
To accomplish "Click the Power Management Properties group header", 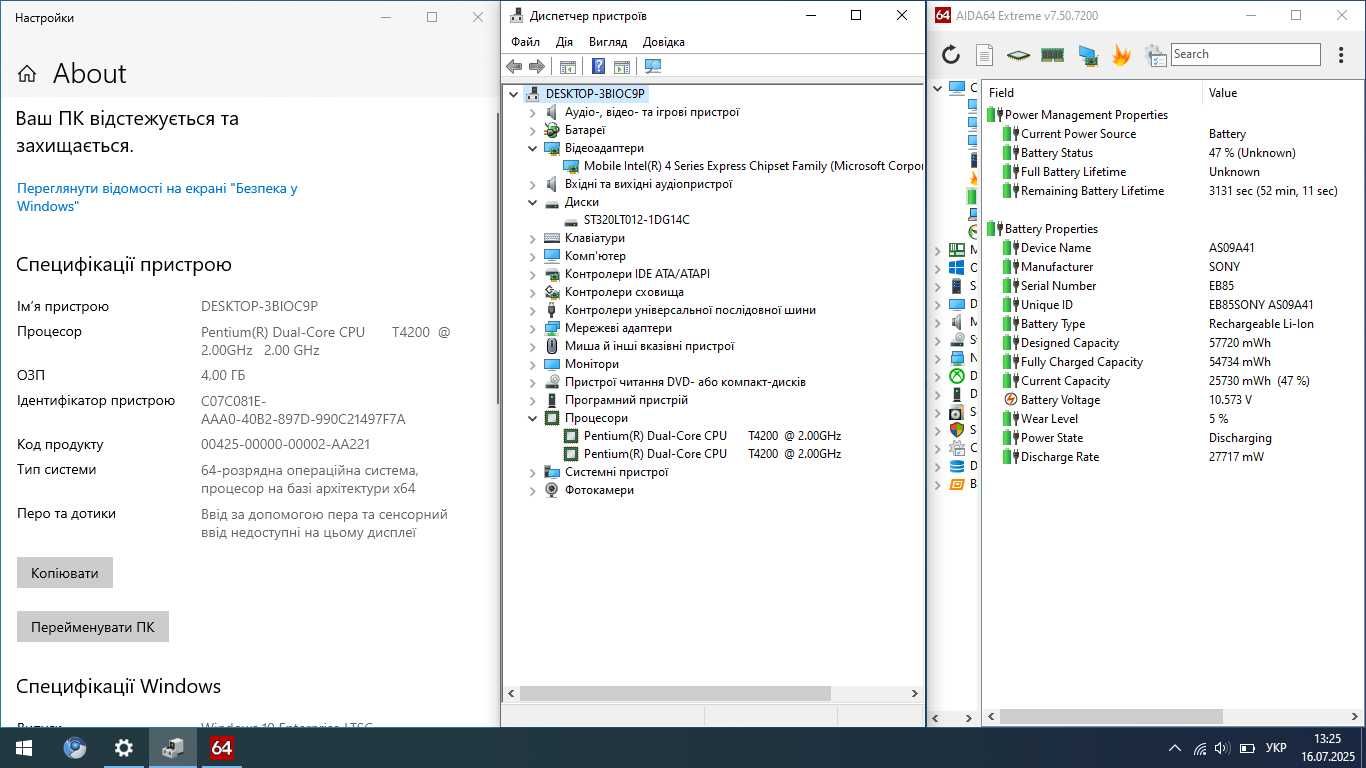I will click(1086, 115).
